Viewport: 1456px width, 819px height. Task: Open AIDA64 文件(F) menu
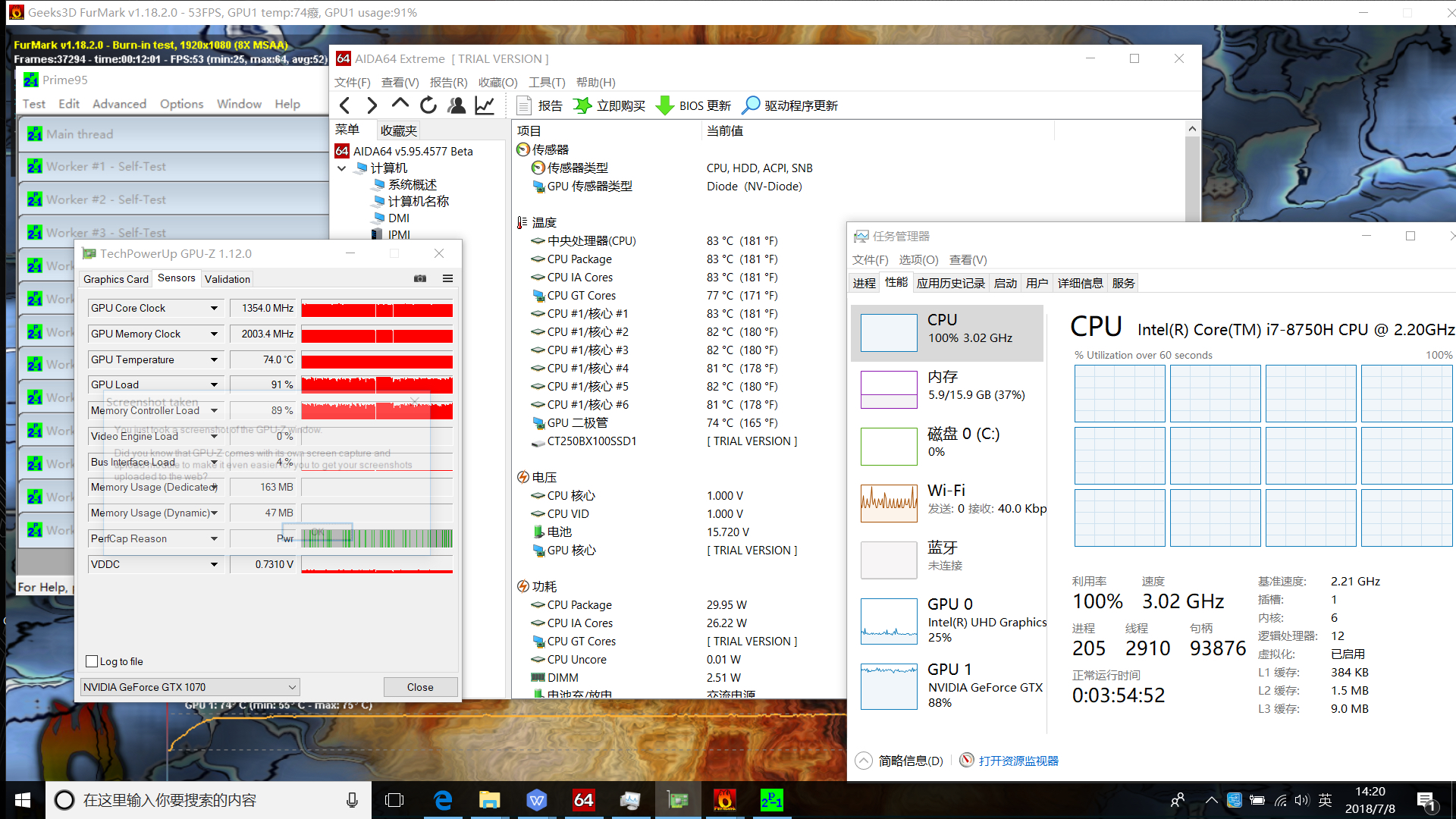pyautogui.click(x=353, y=82)
